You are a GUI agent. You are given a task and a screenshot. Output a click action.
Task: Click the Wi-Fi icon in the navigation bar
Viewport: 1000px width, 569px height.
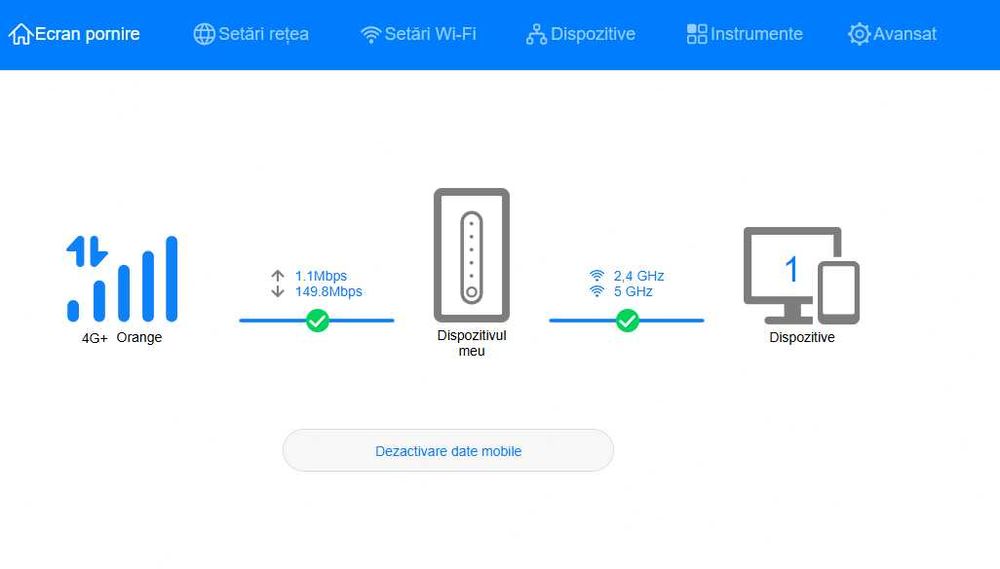click(371, 34)
